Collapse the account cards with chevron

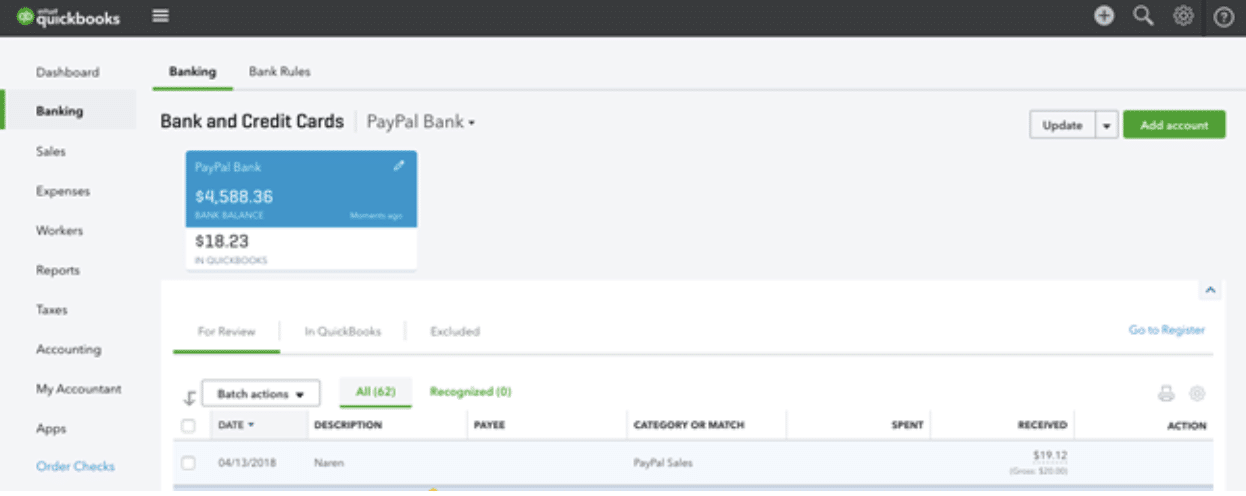point(1210,290)
